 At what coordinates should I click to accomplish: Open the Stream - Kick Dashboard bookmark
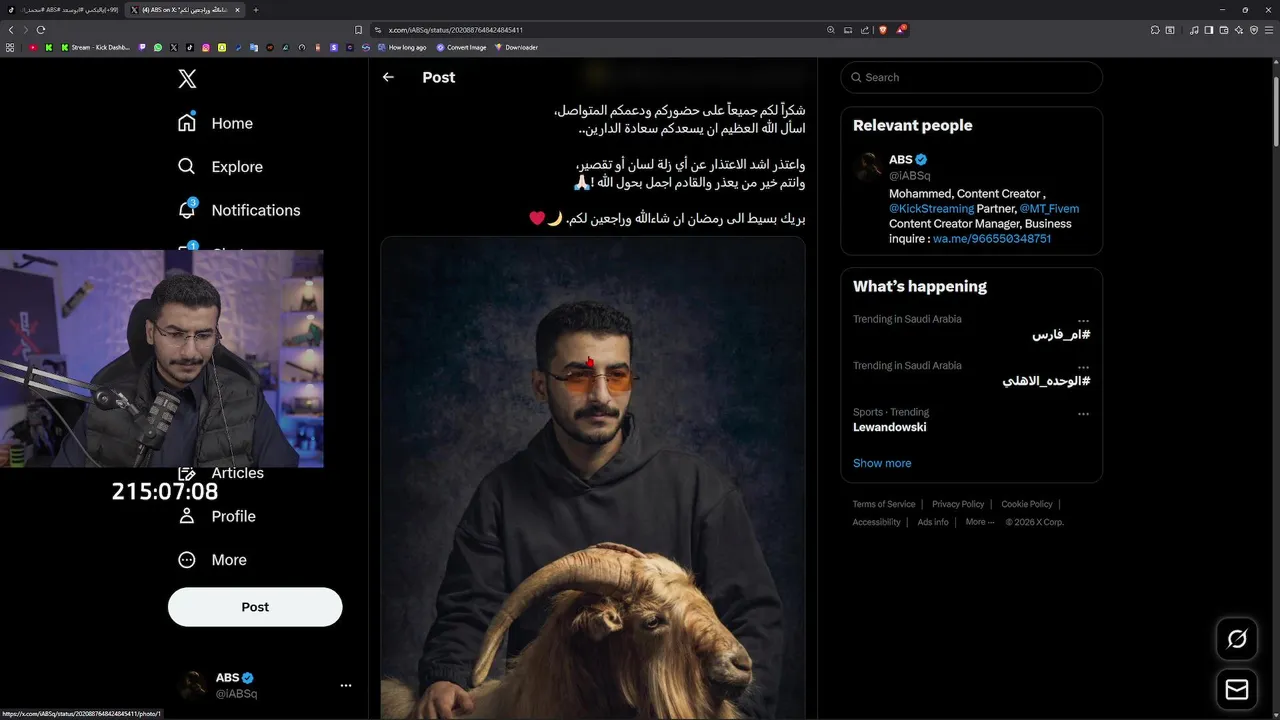(x=96, y=47)
